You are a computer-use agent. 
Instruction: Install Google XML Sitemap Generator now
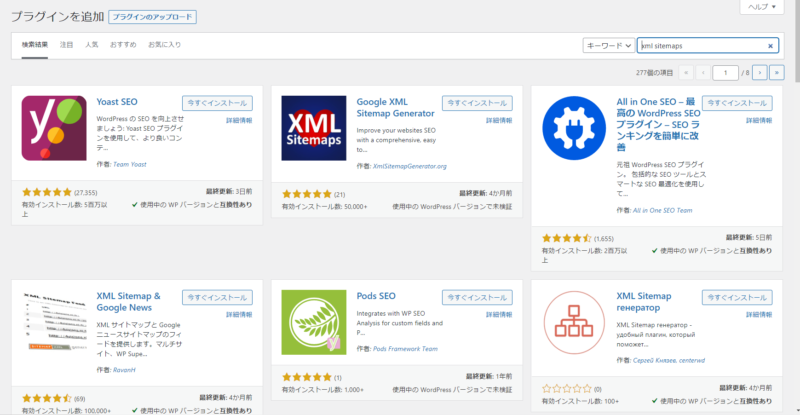click(477, 103)
